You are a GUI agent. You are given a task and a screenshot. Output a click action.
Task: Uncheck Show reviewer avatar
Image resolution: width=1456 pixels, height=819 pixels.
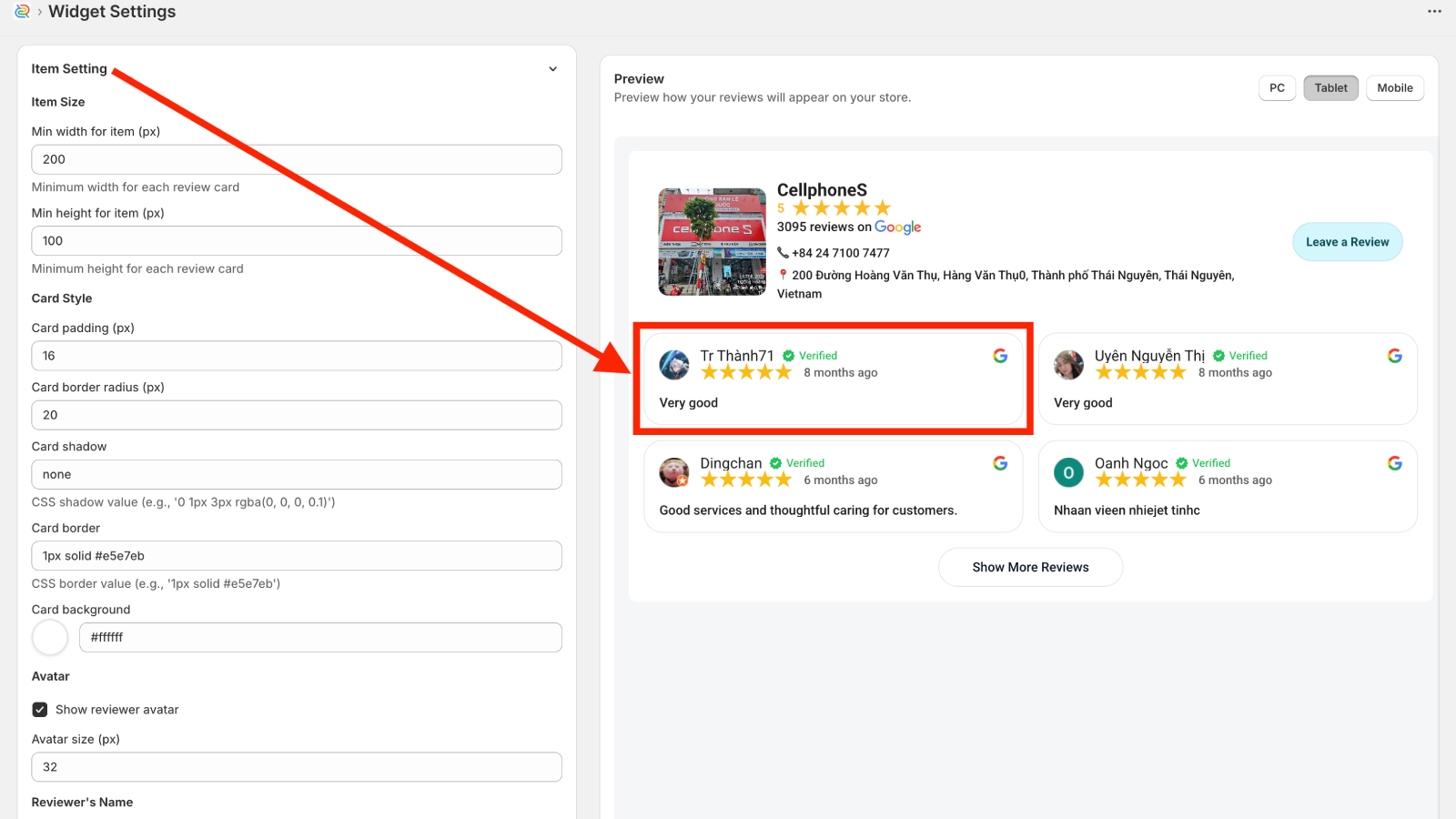pos(39,709)
